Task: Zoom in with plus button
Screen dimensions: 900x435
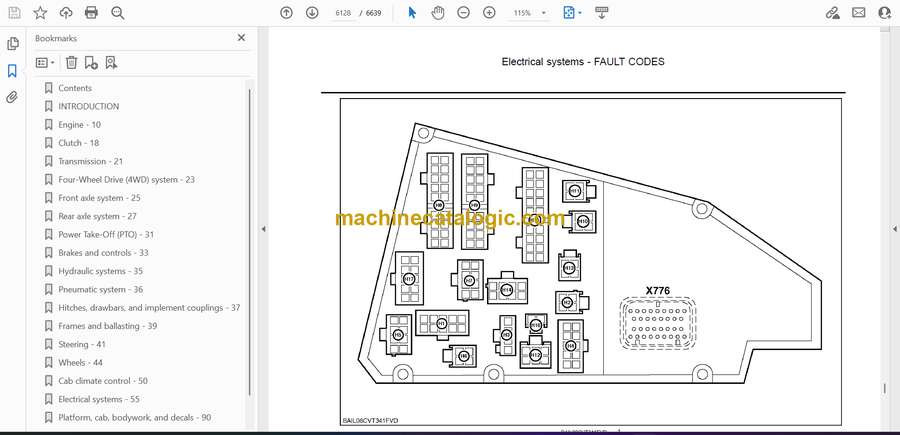Action: 489,13
